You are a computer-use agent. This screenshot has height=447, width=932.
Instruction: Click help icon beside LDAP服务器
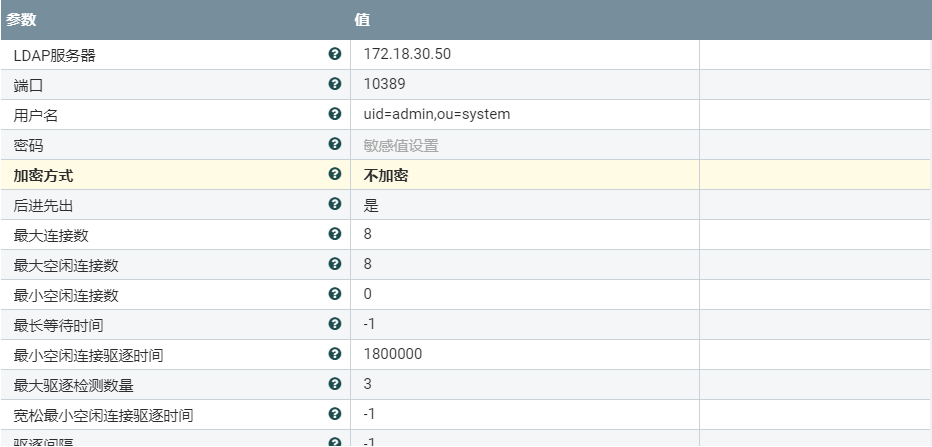click(334, 55)
